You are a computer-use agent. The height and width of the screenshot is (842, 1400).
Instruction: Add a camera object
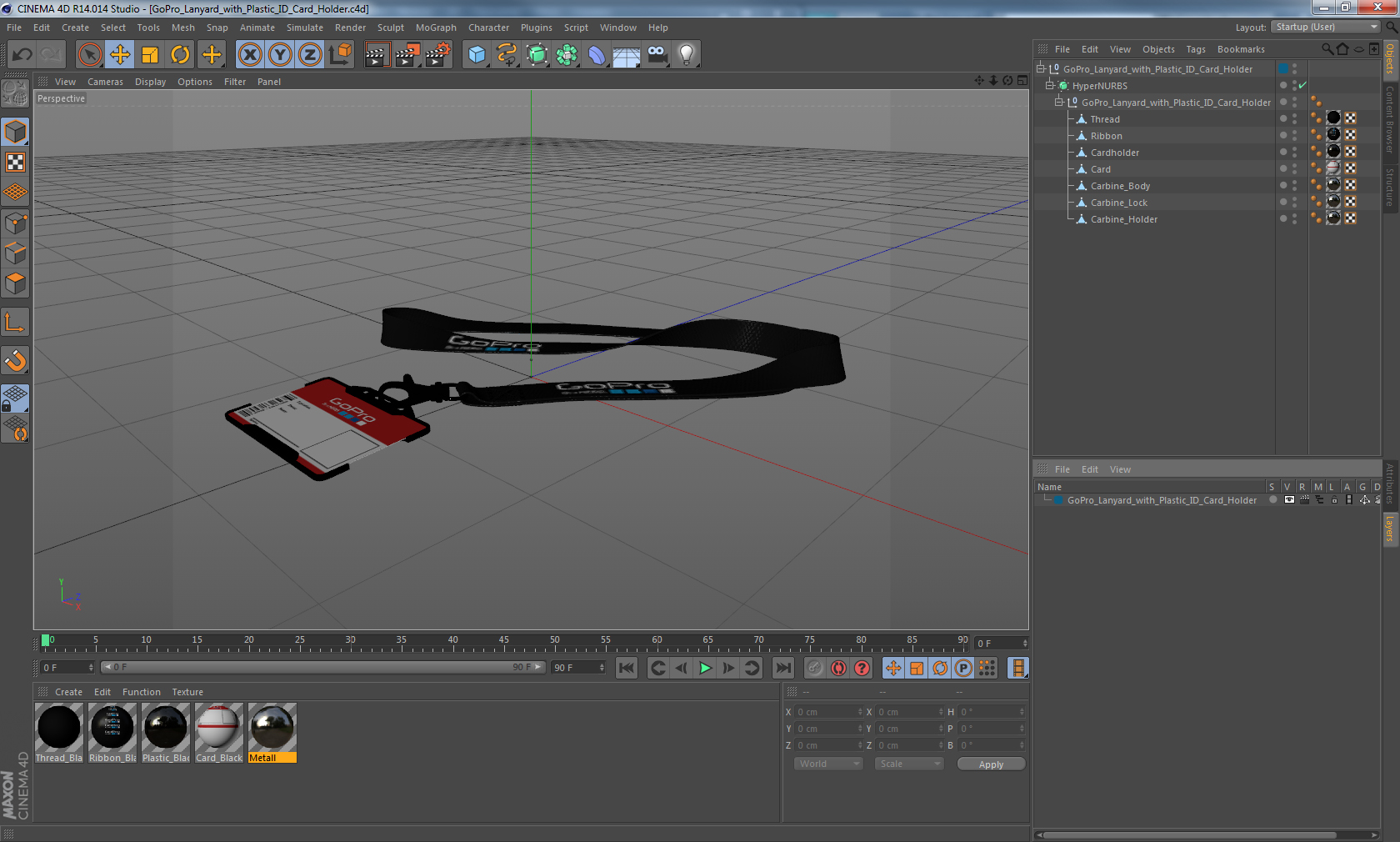click(x=657, y=55)
